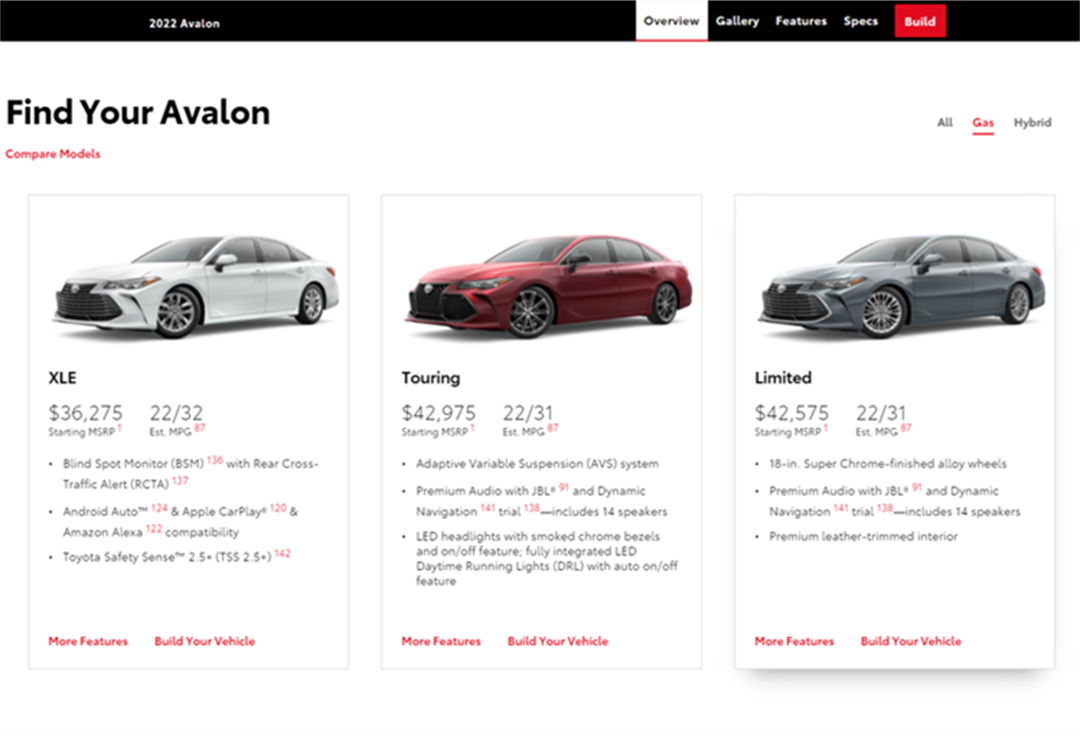The height and width of the screenshot is (736, 1080).
Task: Go to the Specs tab
Action: (x=860, y=21)
